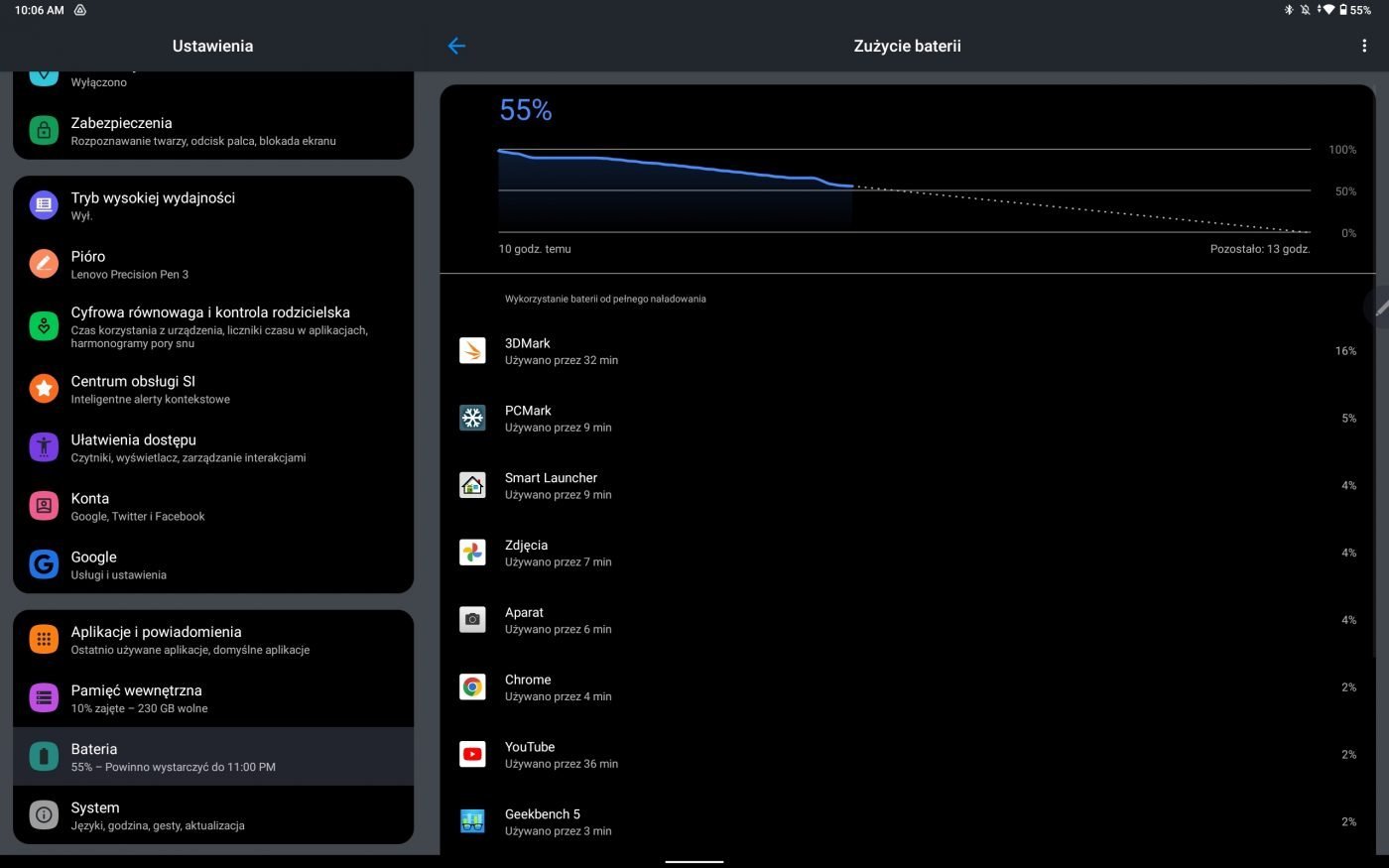
Task: Tap the Pamięć wewnętrzna storage icon
Action: click(x=44, y=698)
